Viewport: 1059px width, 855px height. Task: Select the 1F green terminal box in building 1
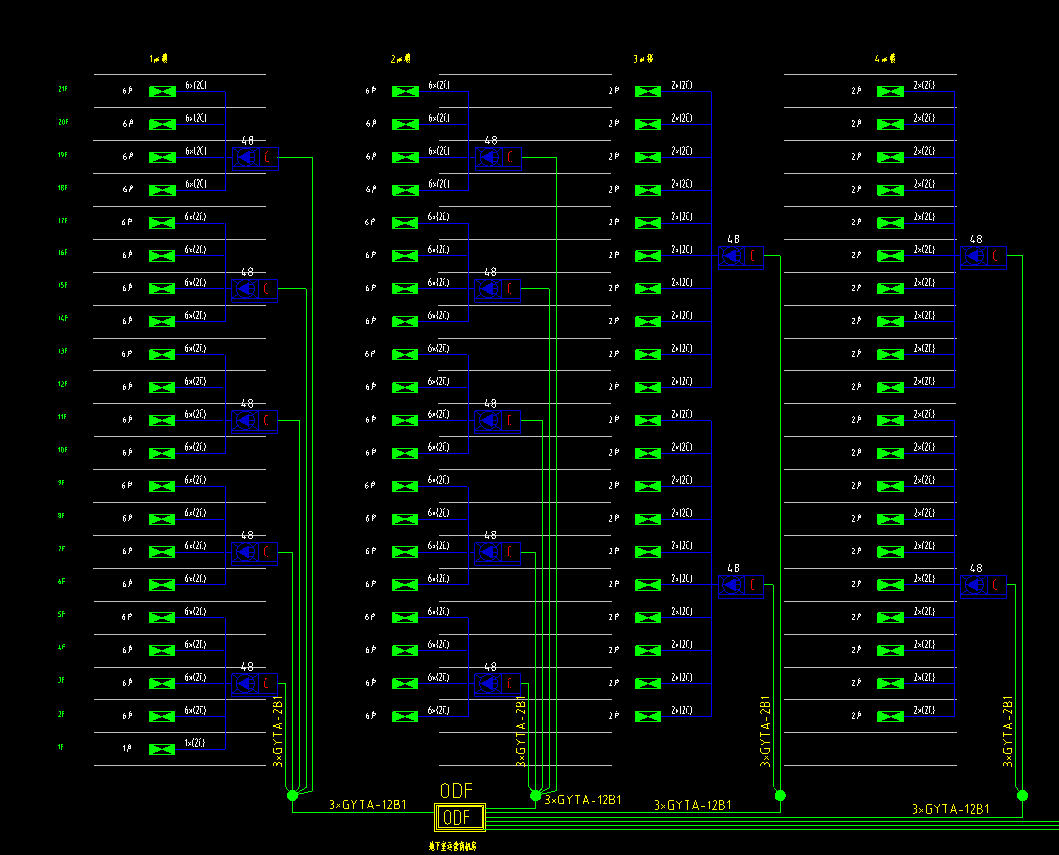(161, 749)
